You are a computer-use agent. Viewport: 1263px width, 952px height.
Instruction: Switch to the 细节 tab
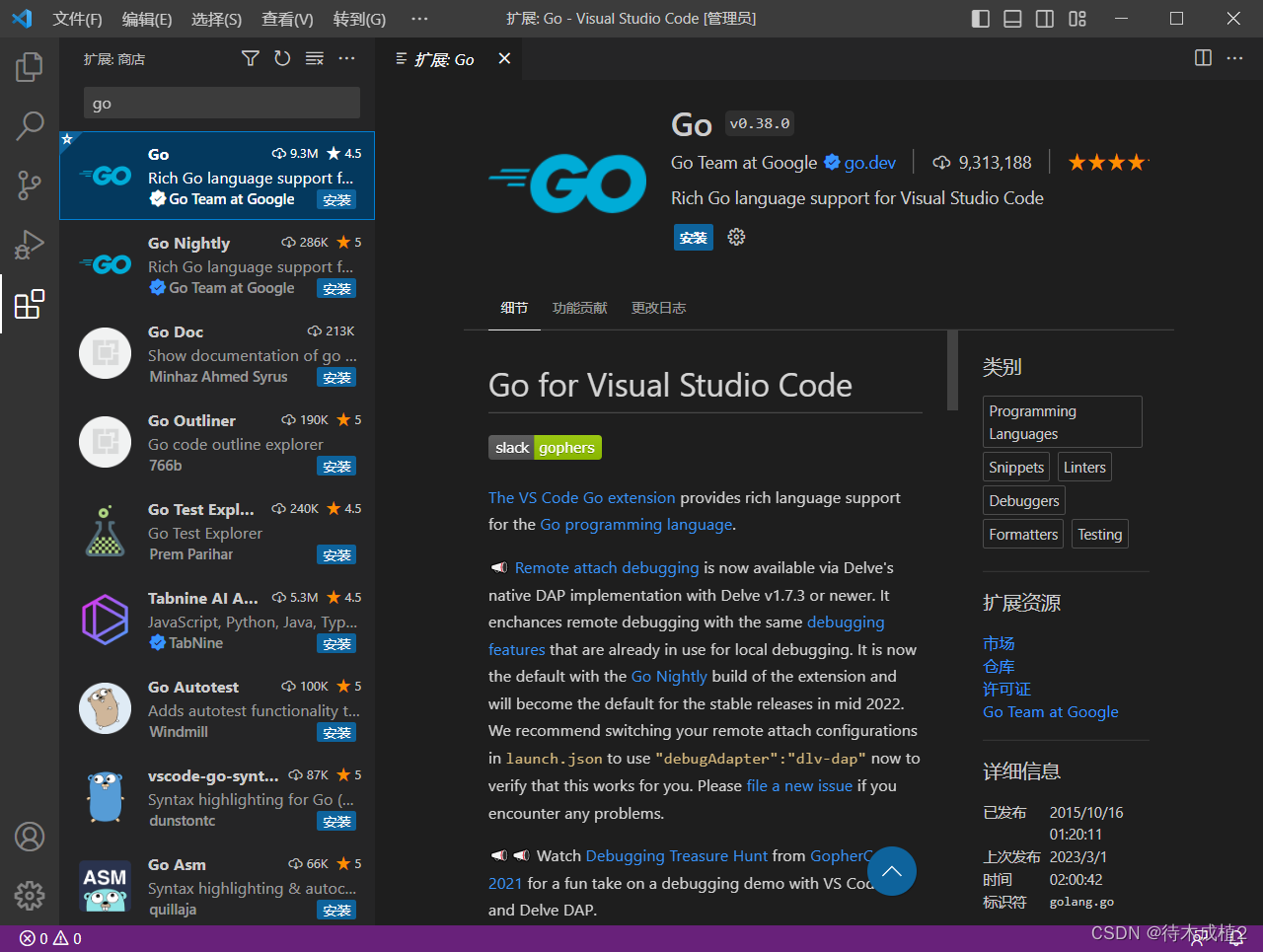pyautogui.click(x=514, y=308)
